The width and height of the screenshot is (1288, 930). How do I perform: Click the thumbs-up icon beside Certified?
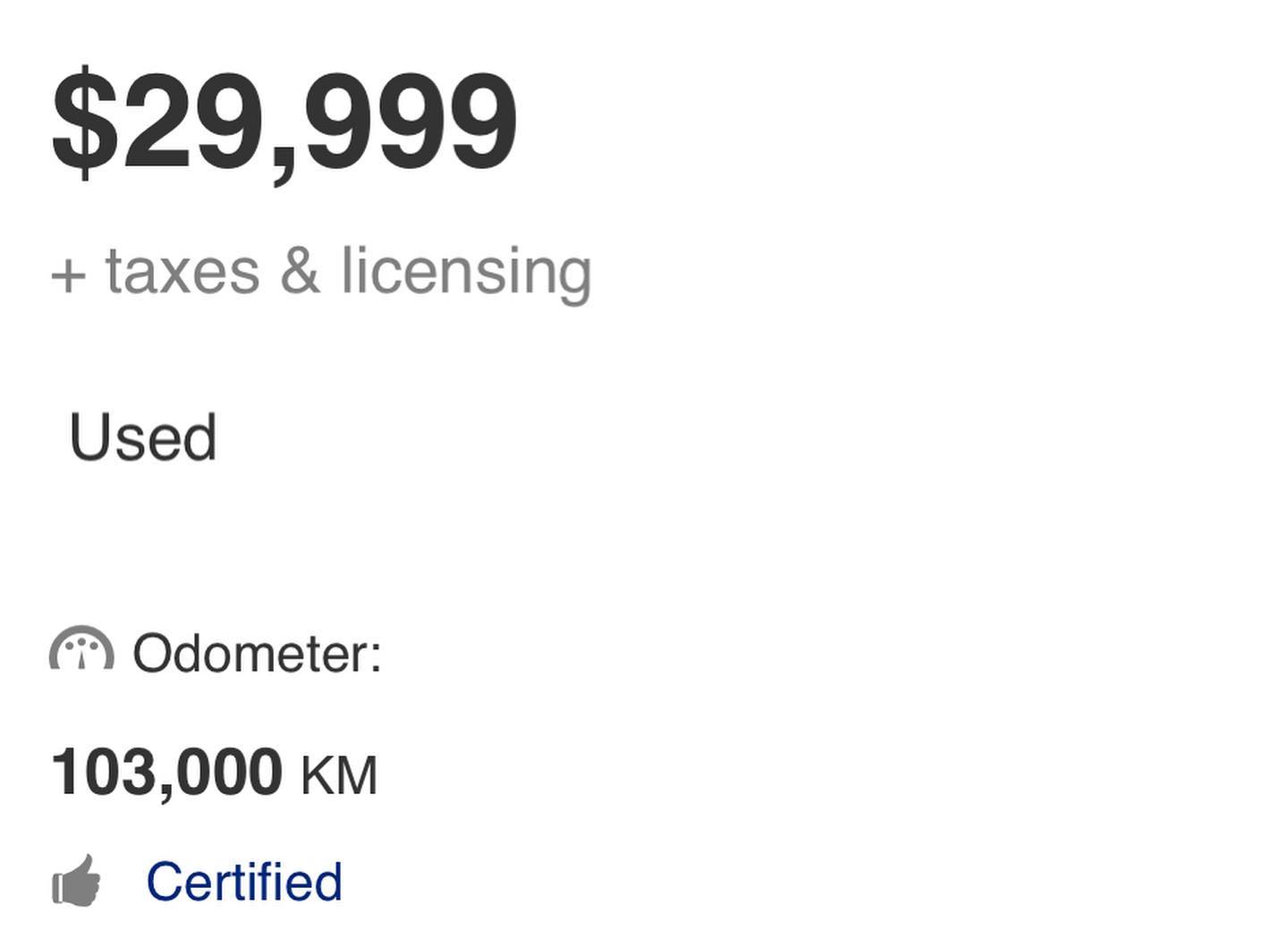point(77,882)
